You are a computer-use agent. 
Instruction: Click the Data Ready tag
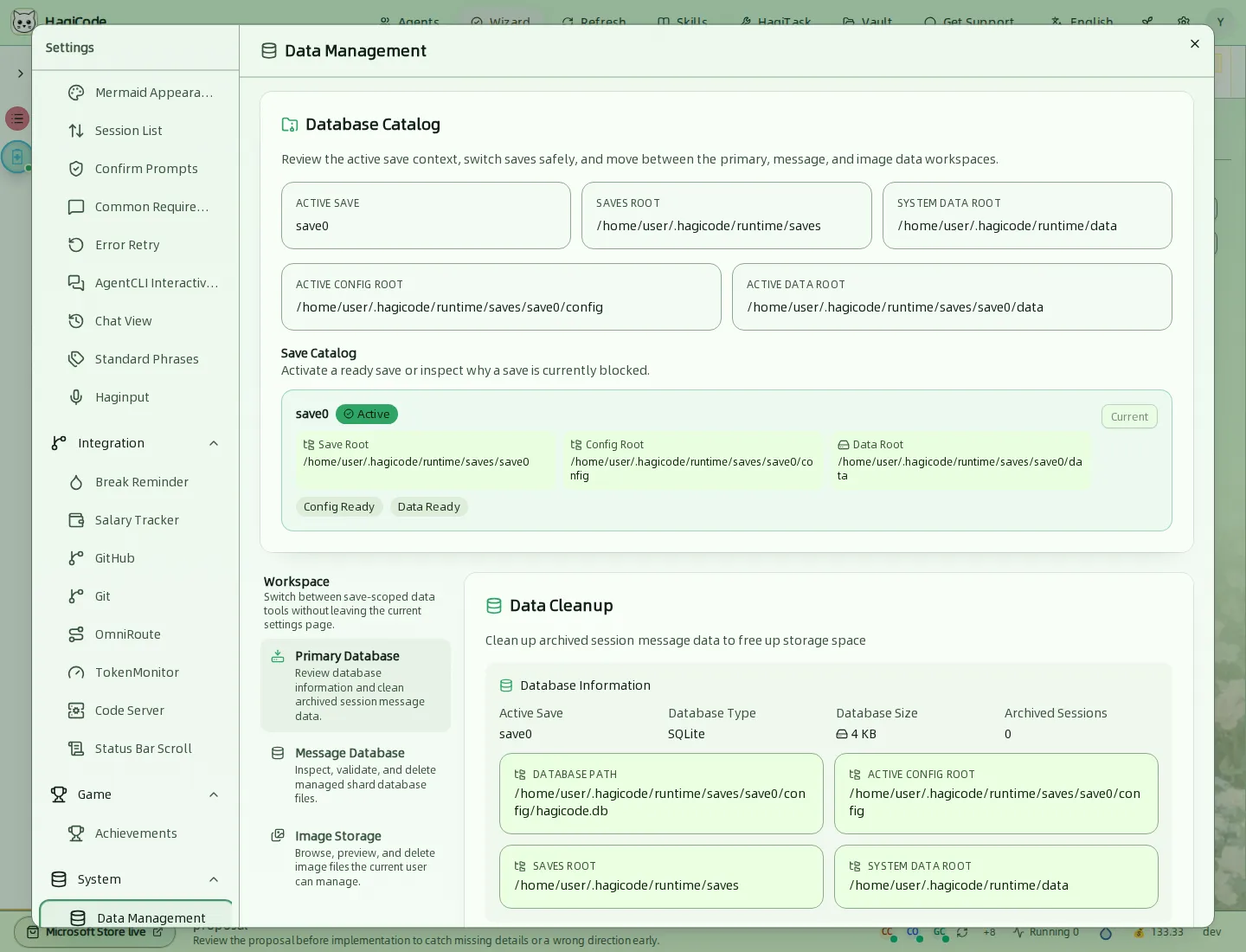click(x=429, y=507)
